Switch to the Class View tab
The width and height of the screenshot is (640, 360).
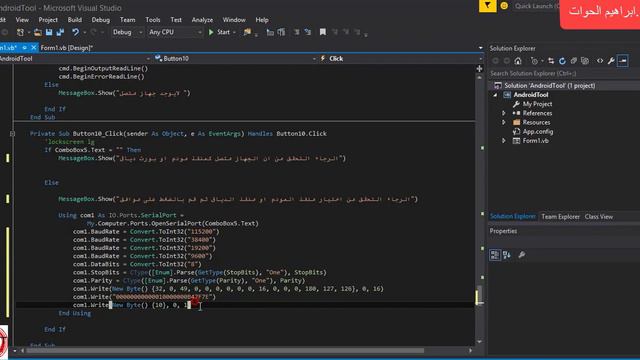pyautogui.click(x=599, y=217)
